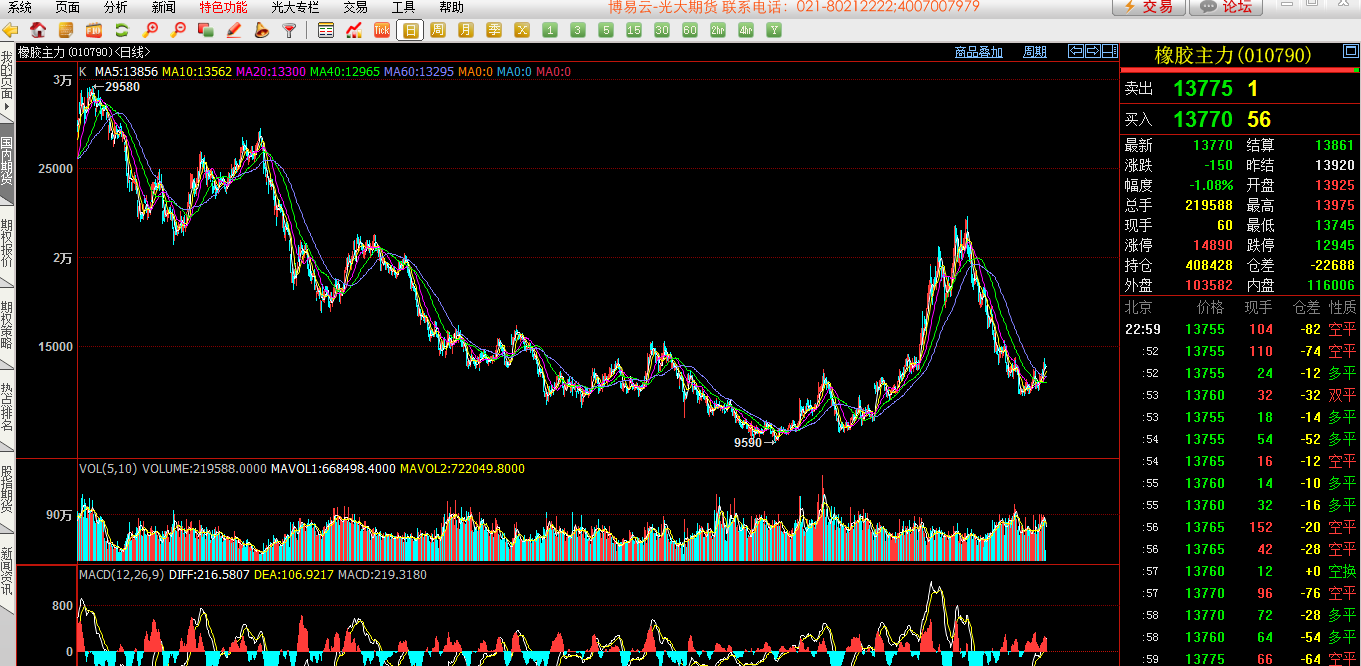
Task: Open the second 交易 menu item
Action: coord(355,7)
